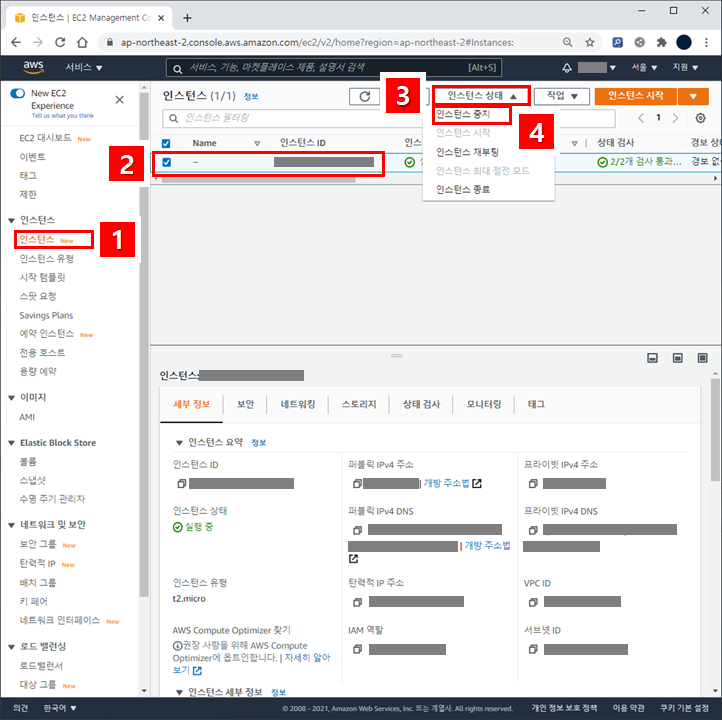Image resolution: width=722 pixels, height=720 pixels.
Task: Open the 서울 region dropdown
Action: [644, 67]
